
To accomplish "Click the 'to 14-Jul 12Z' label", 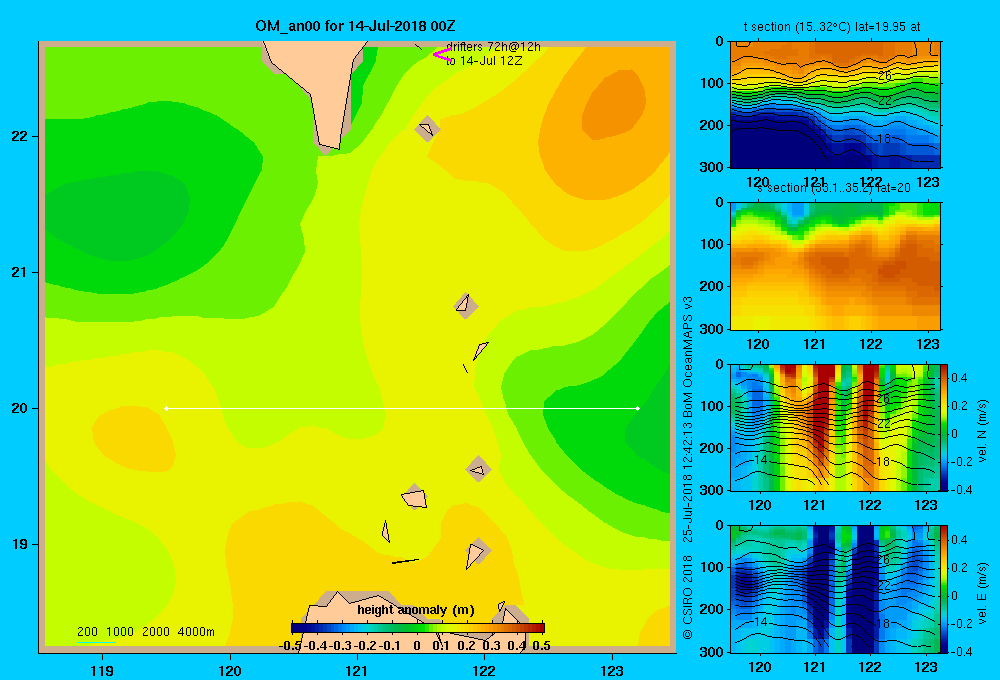I will (484, 61).
